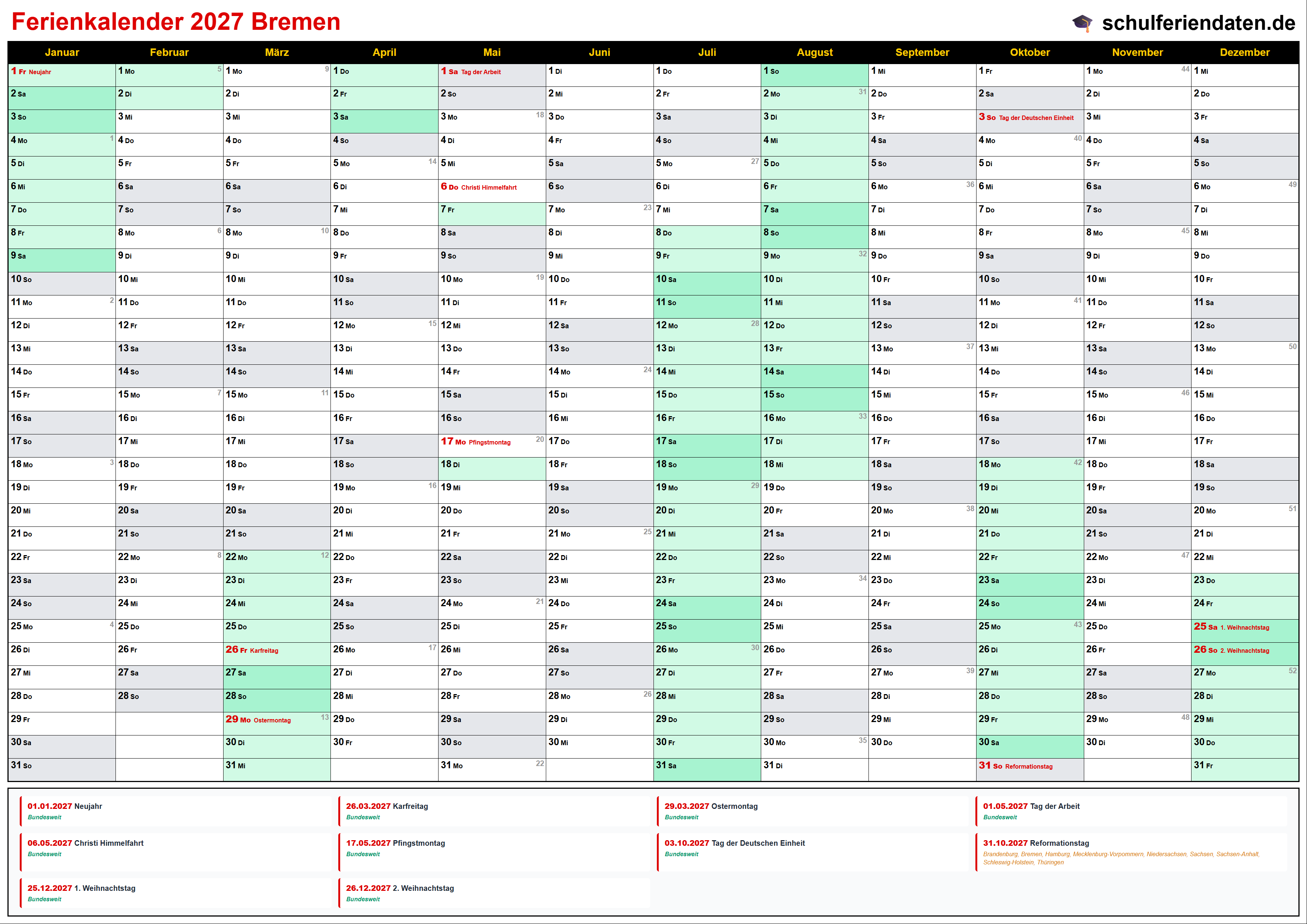Click the schulferiendaten.de site title

1198,23
